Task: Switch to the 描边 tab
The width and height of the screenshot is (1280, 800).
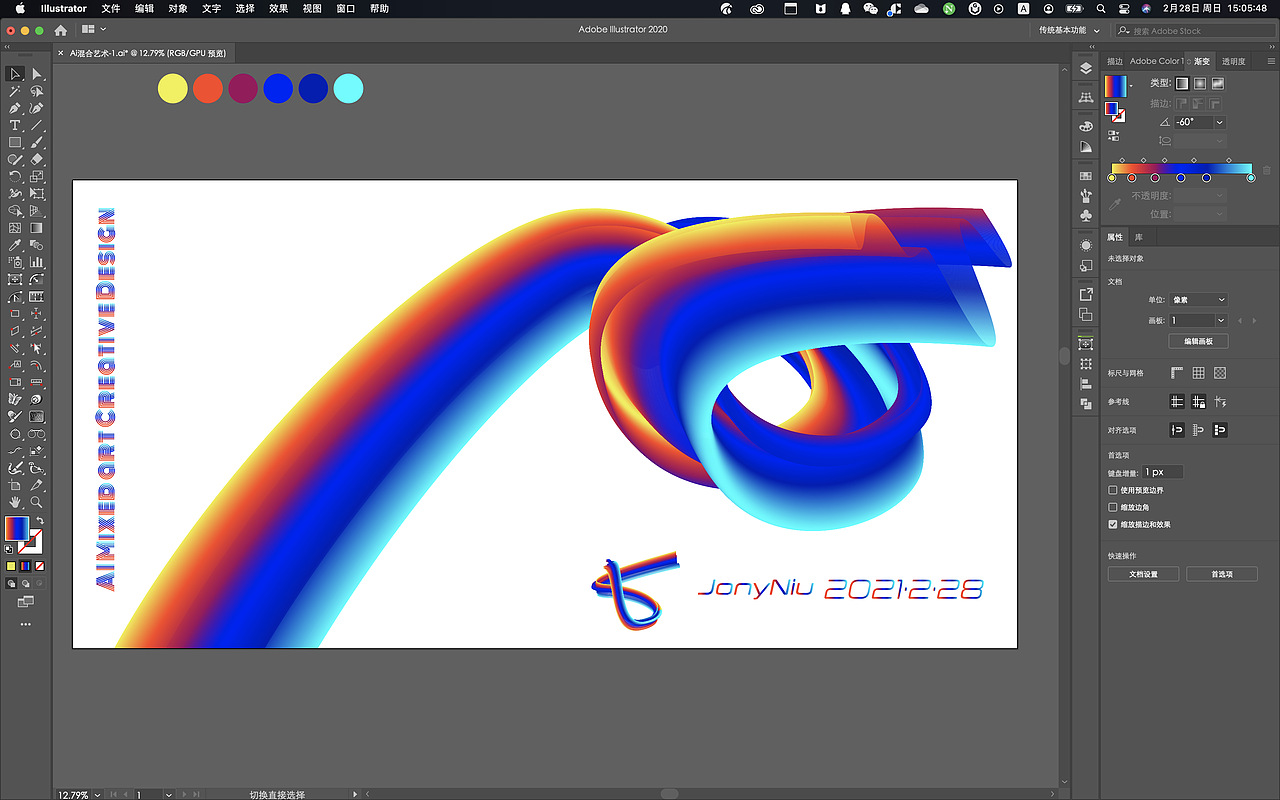Action: (1114, 61)
